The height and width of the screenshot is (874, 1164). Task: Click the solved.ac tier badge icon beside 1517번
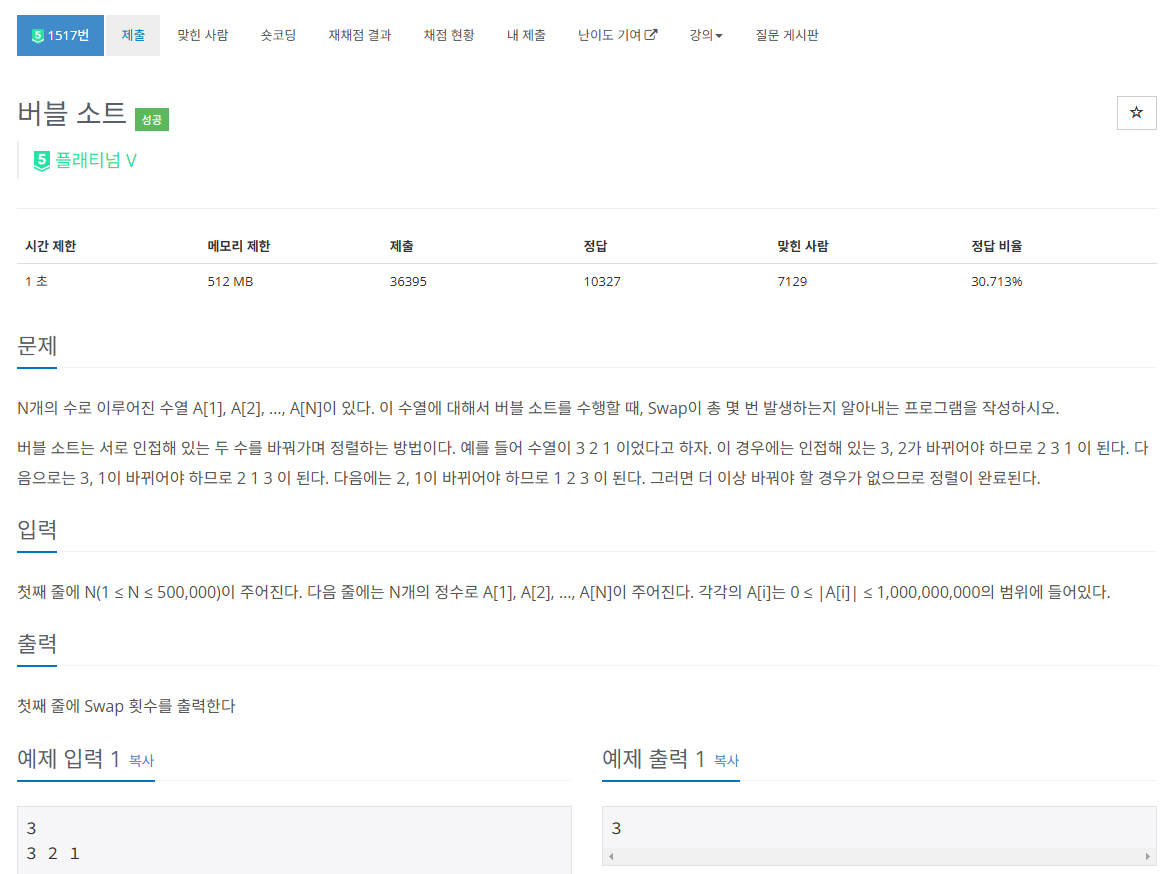[37, 34]
